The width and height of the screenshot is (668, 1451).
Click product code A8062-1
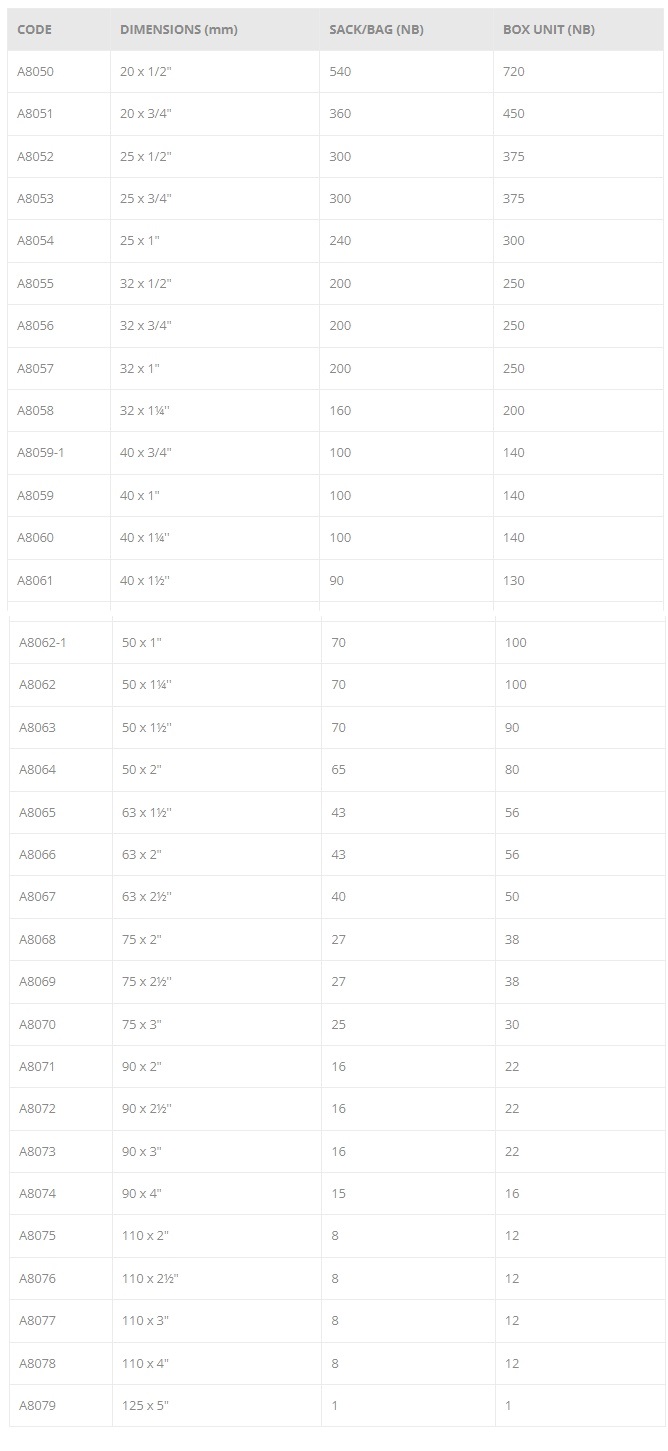(x=43, y=643)
